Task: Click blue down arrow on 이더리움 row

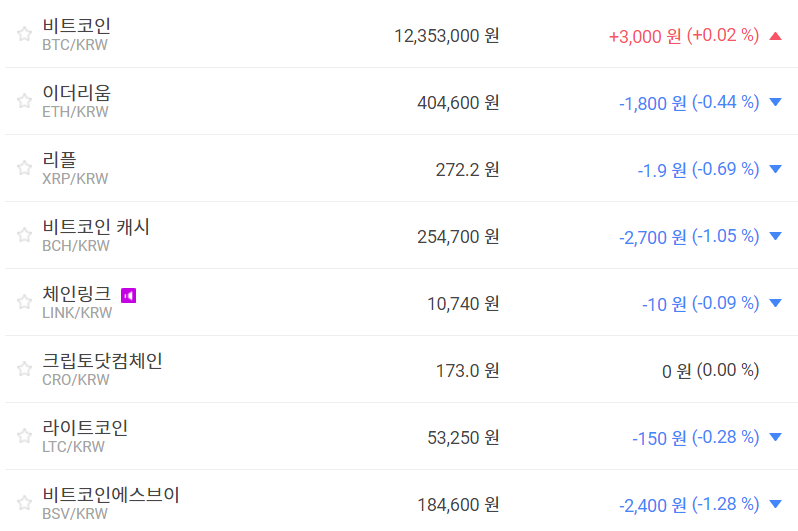Action: pos(776,102)
